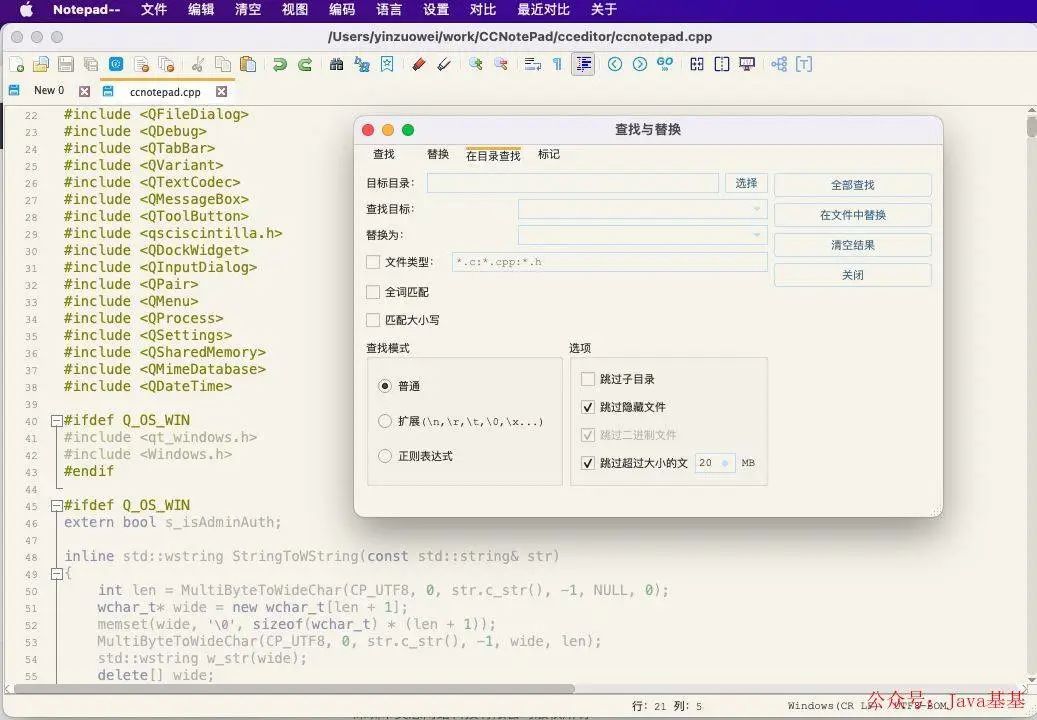Switch to the 替换 tab
The width and height of the screenshot is (1037, 720).
point(438,154)
